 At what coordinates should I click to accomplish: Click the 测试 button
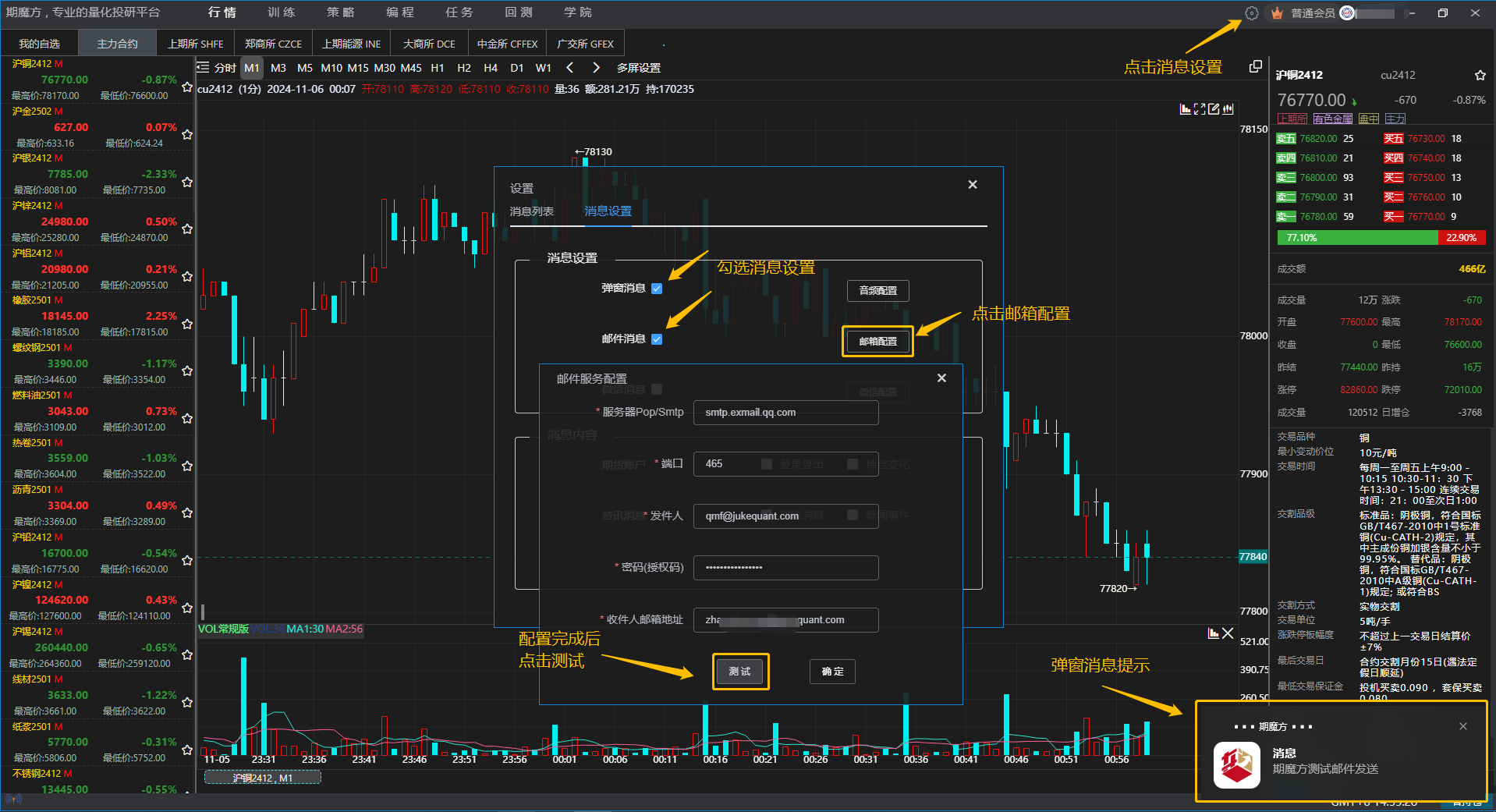tap(740, 672)
